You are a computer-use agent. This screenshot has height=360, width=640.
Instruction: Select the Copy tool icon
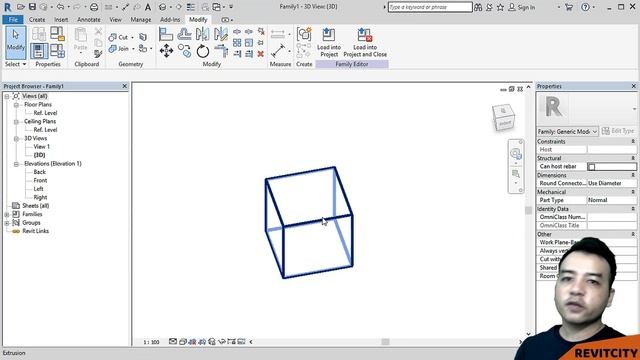(x=184, y=51)
